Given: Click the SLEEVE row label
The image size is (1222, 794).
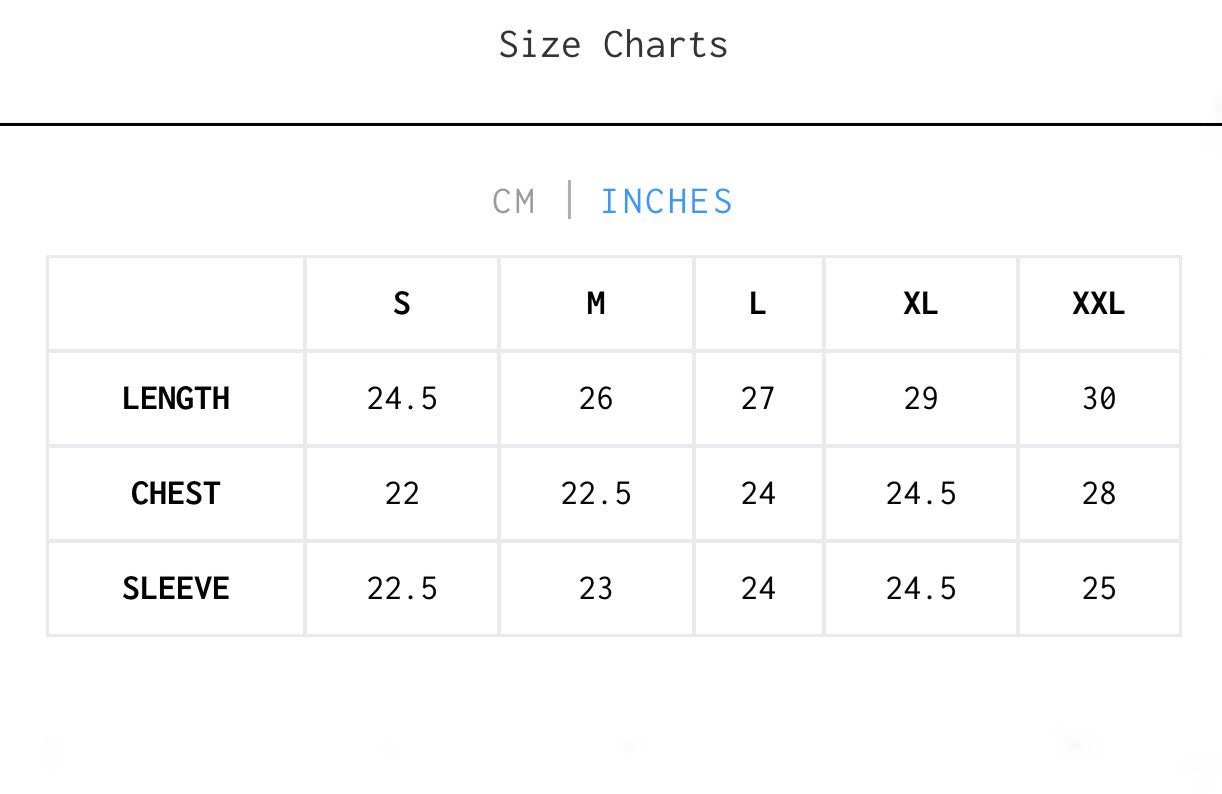Looking at the screenshot, I should click(x=176, y=588).
